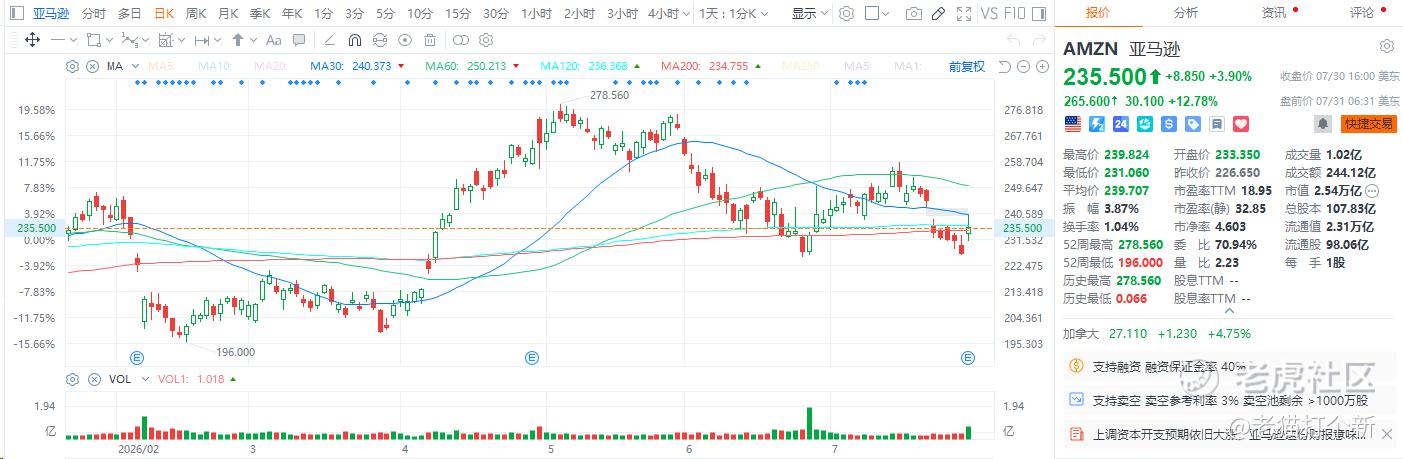Set a price alert with bell icon
The height and width of the screenshot is (459, 1403).
(x=1323, y=124)
